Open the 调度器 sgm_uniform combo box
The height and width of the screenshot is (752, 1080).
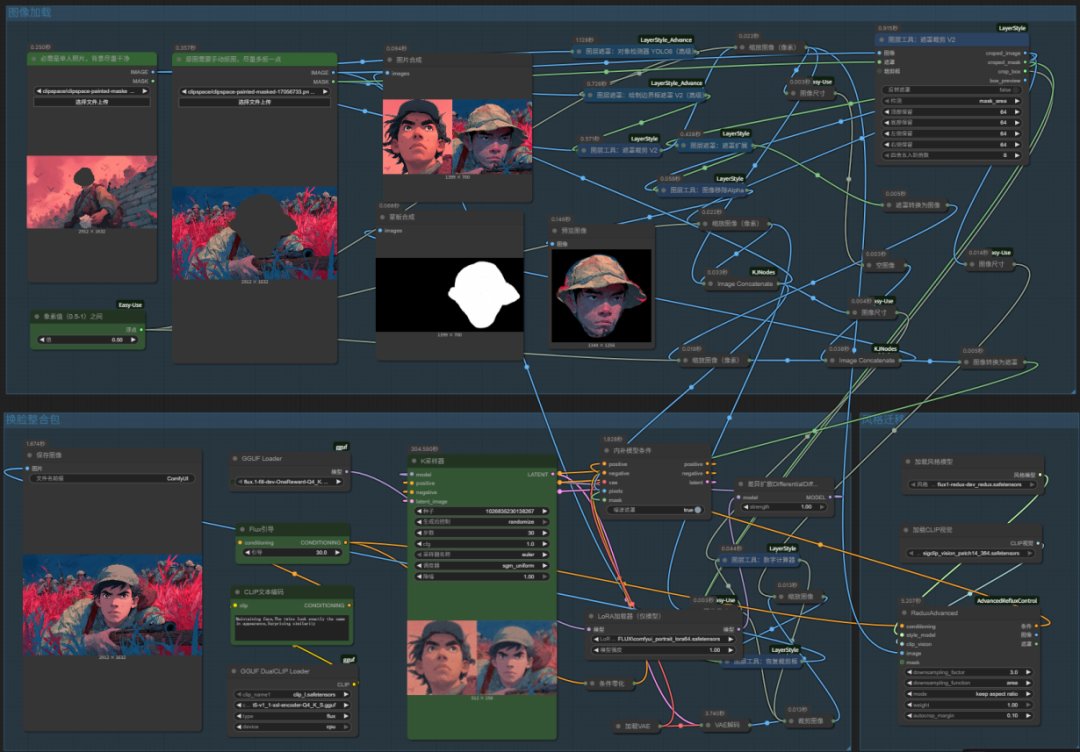tap(482, 566)
